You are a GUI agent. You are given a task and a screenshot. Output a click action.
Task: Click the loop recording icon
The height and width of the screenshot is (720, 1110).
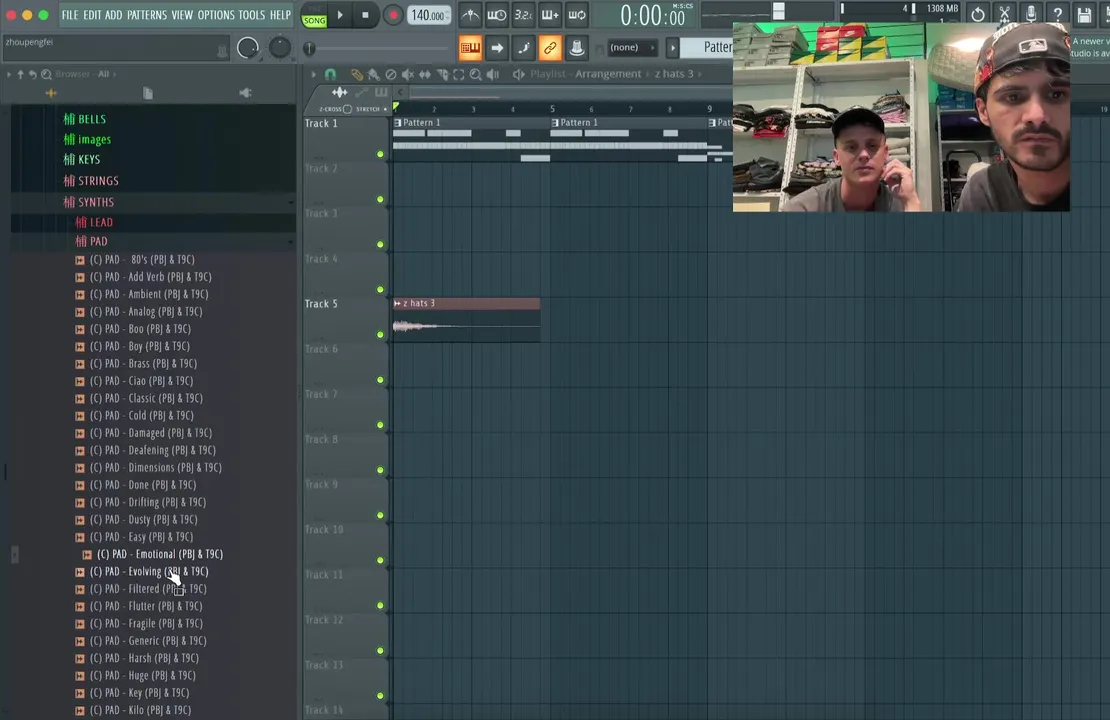tap(577, 15)
